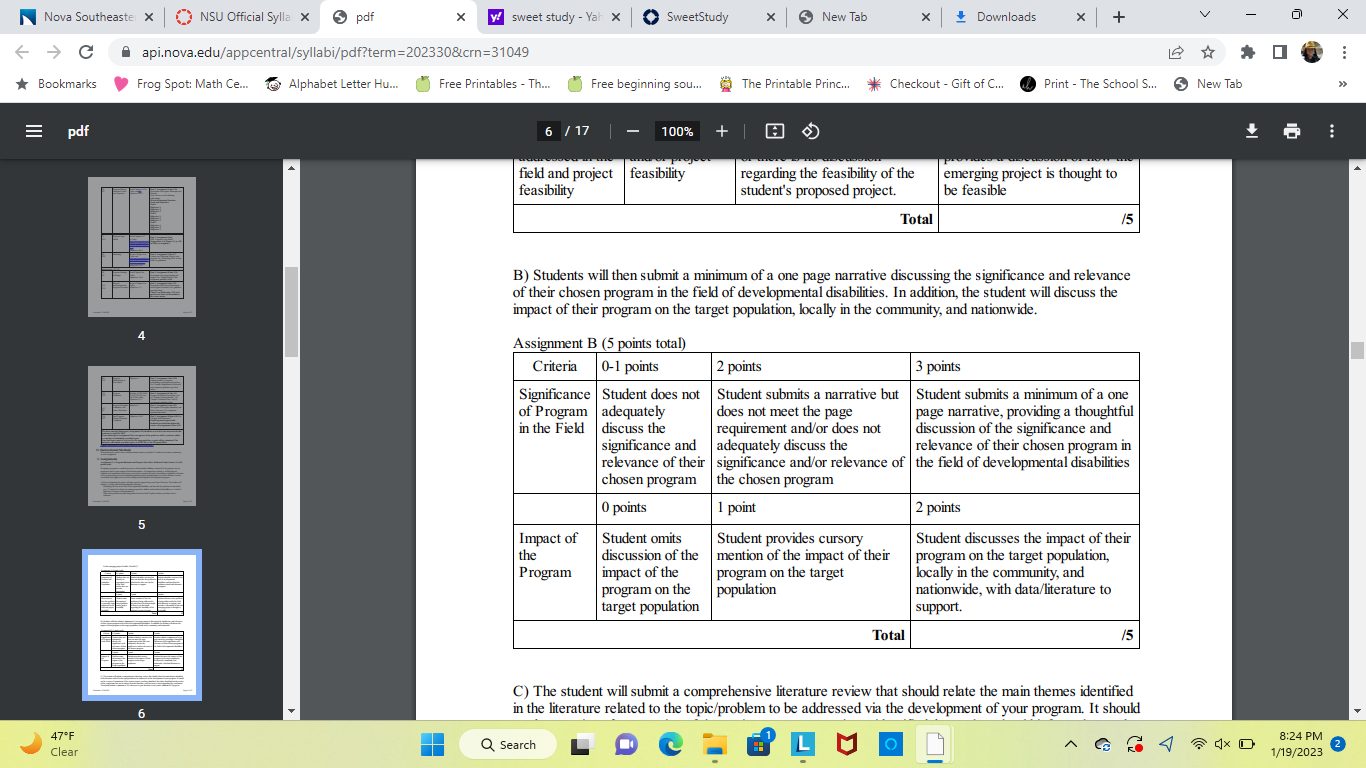Open Task View from taskbar
Screen dimensions: 1366x768
[x=581, y=744]
